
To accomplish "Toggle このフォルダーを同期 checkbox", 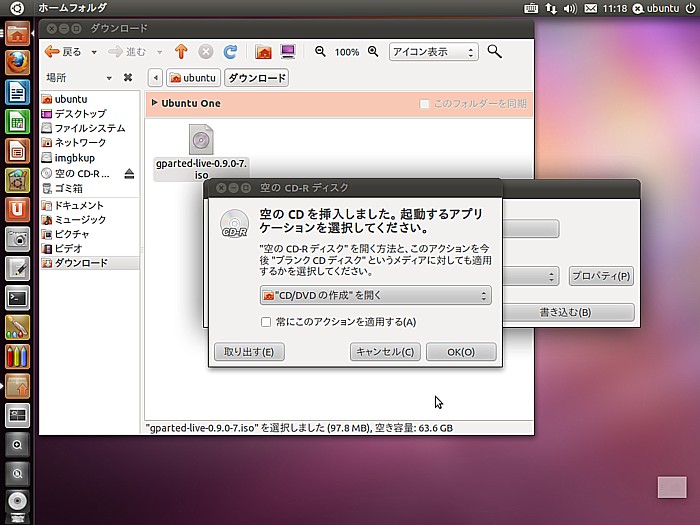I will click(425, 104).
